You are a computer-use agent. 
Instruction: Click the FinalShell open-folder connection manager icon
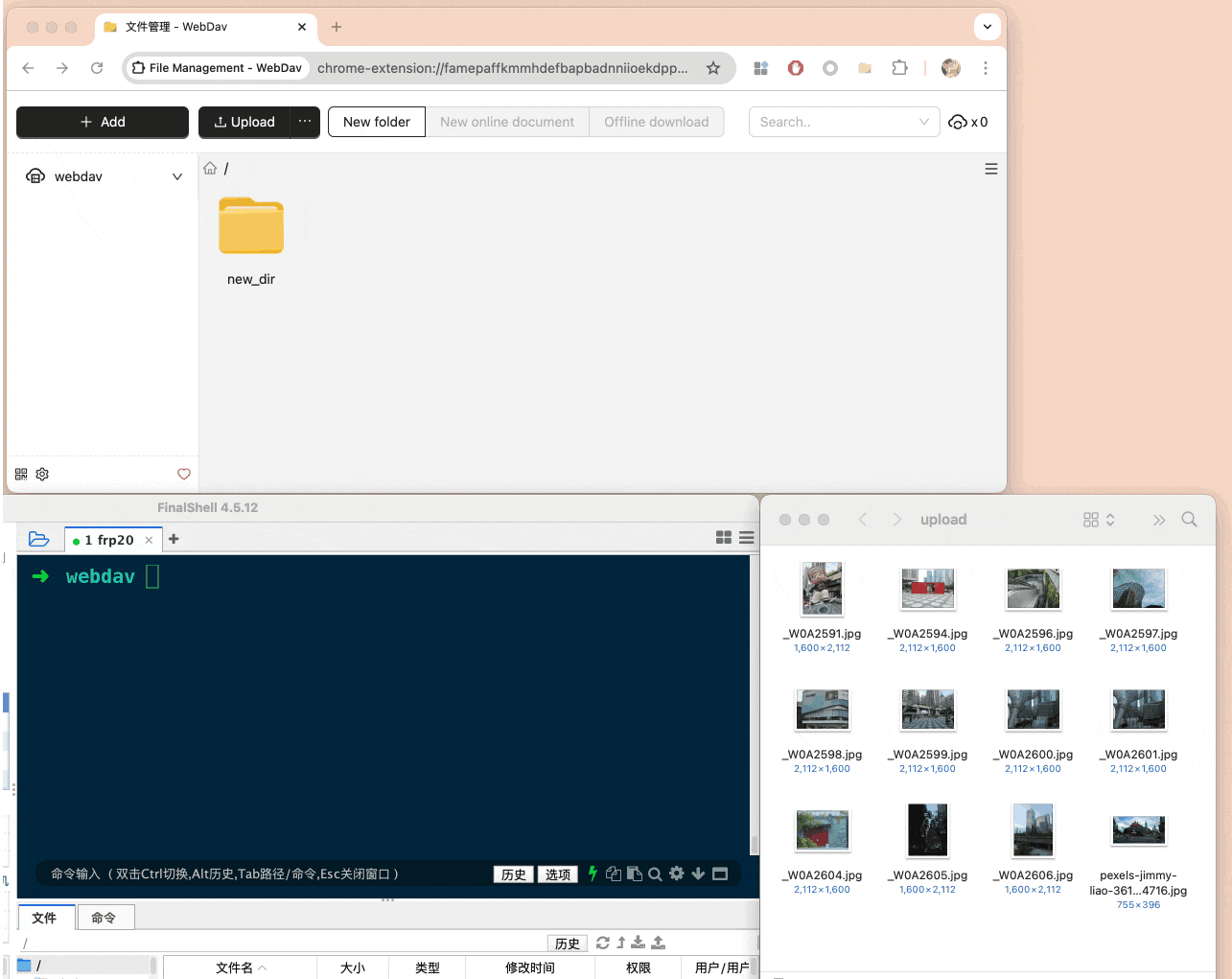pos(39,539)
